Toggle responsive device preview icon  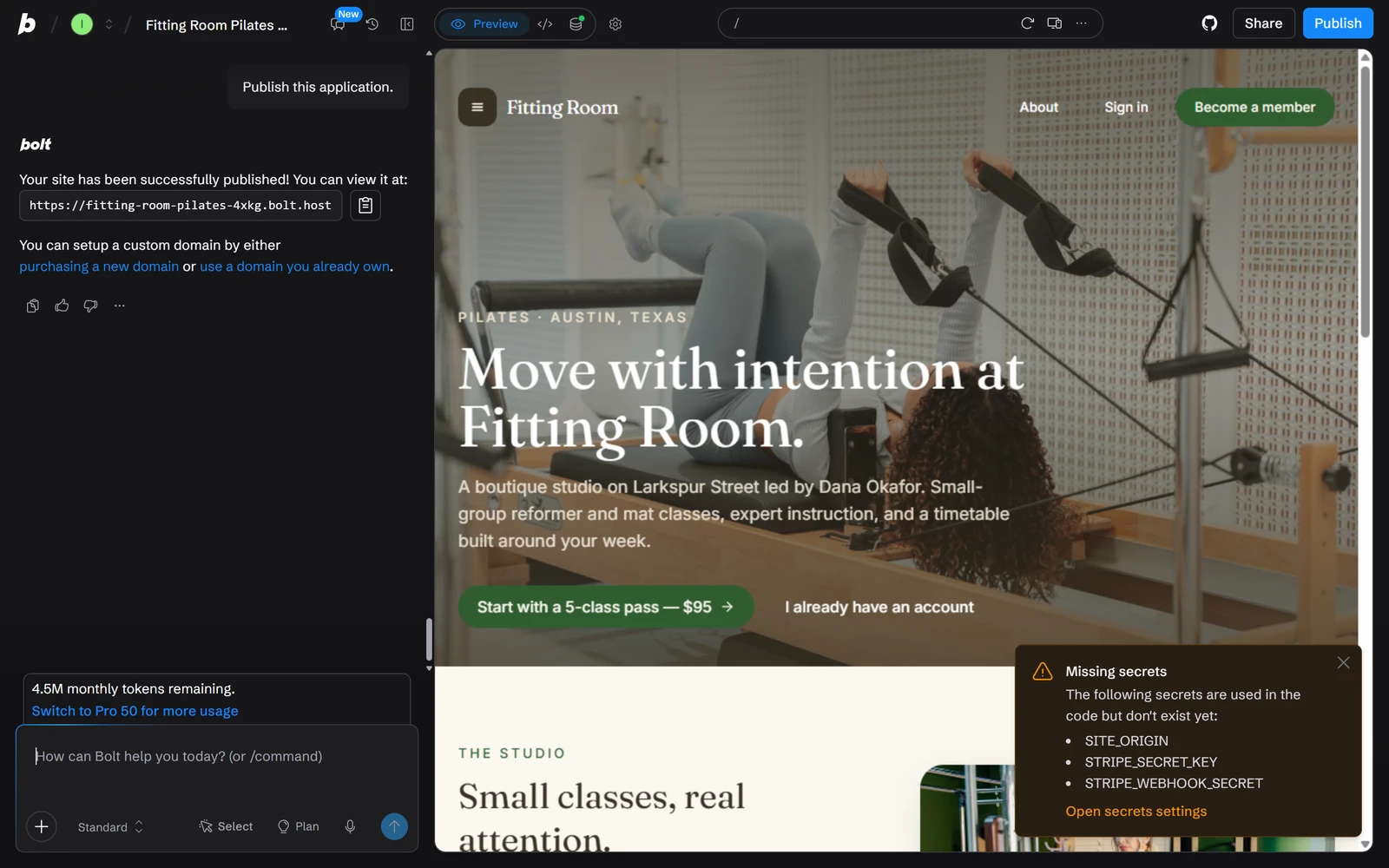(x=1055, y=23)
